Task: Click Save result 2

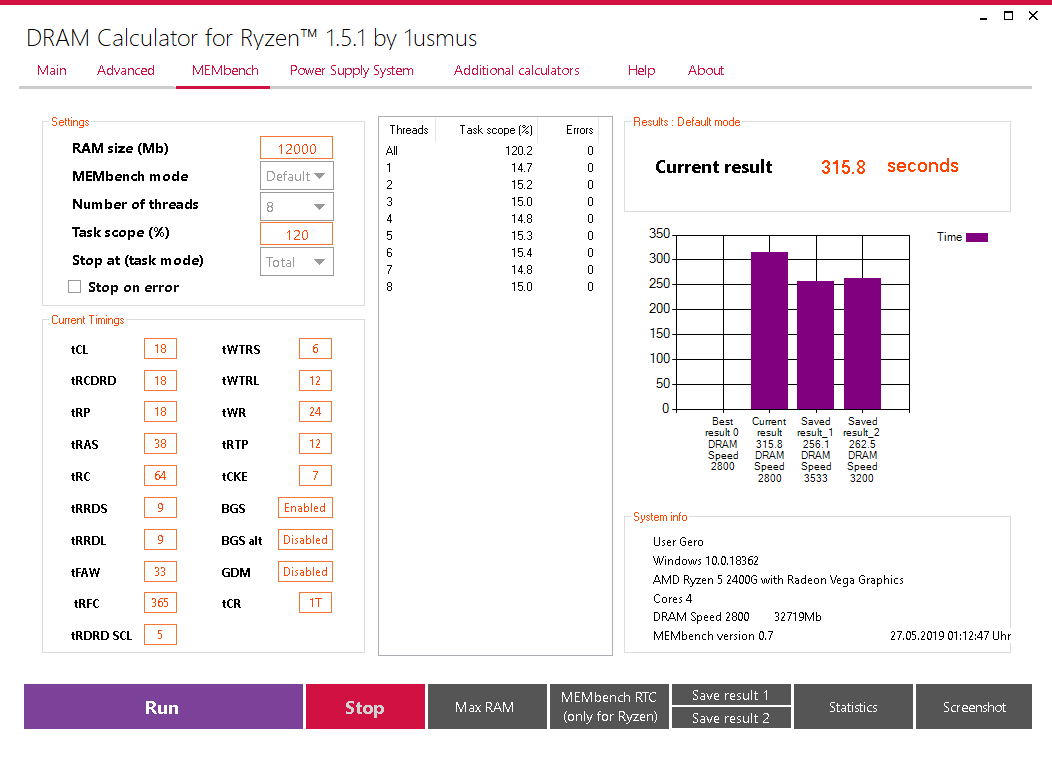Action: pos(731,718)
